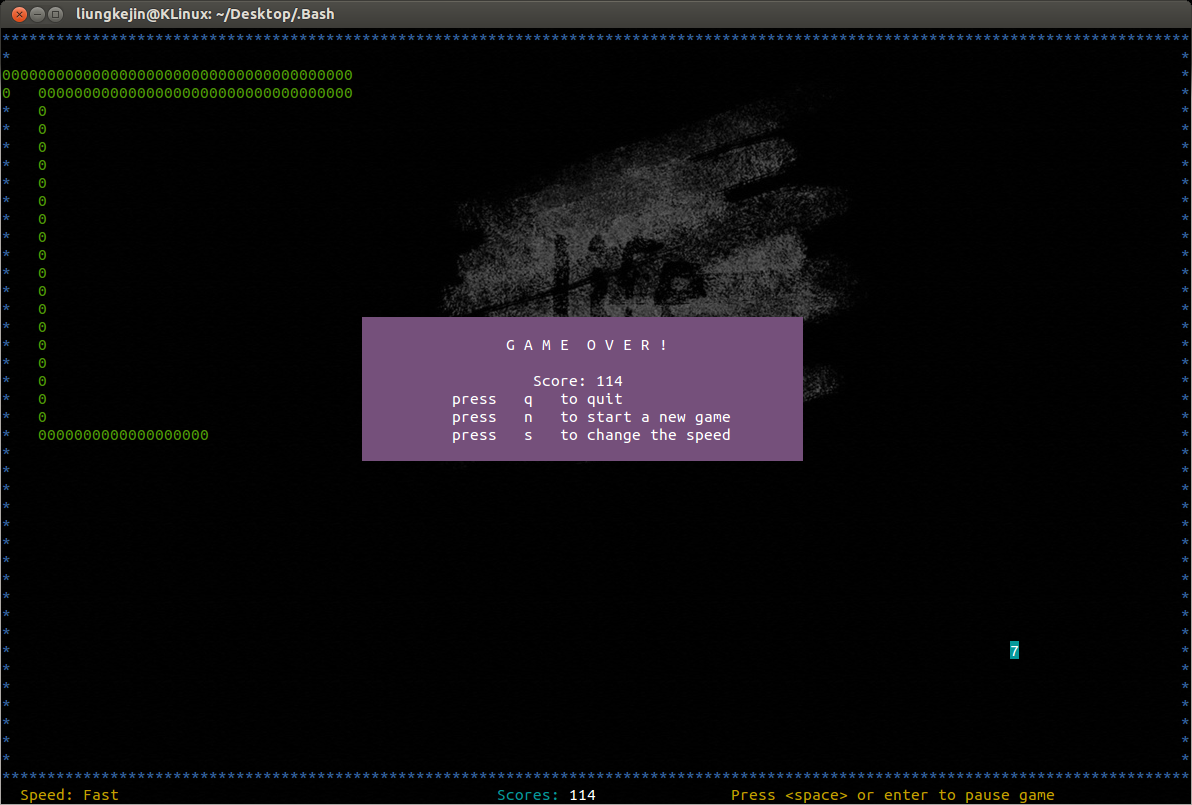Click the GAME OVER! heading
This screenshot has height=805, width=1192.
[586, 345]
